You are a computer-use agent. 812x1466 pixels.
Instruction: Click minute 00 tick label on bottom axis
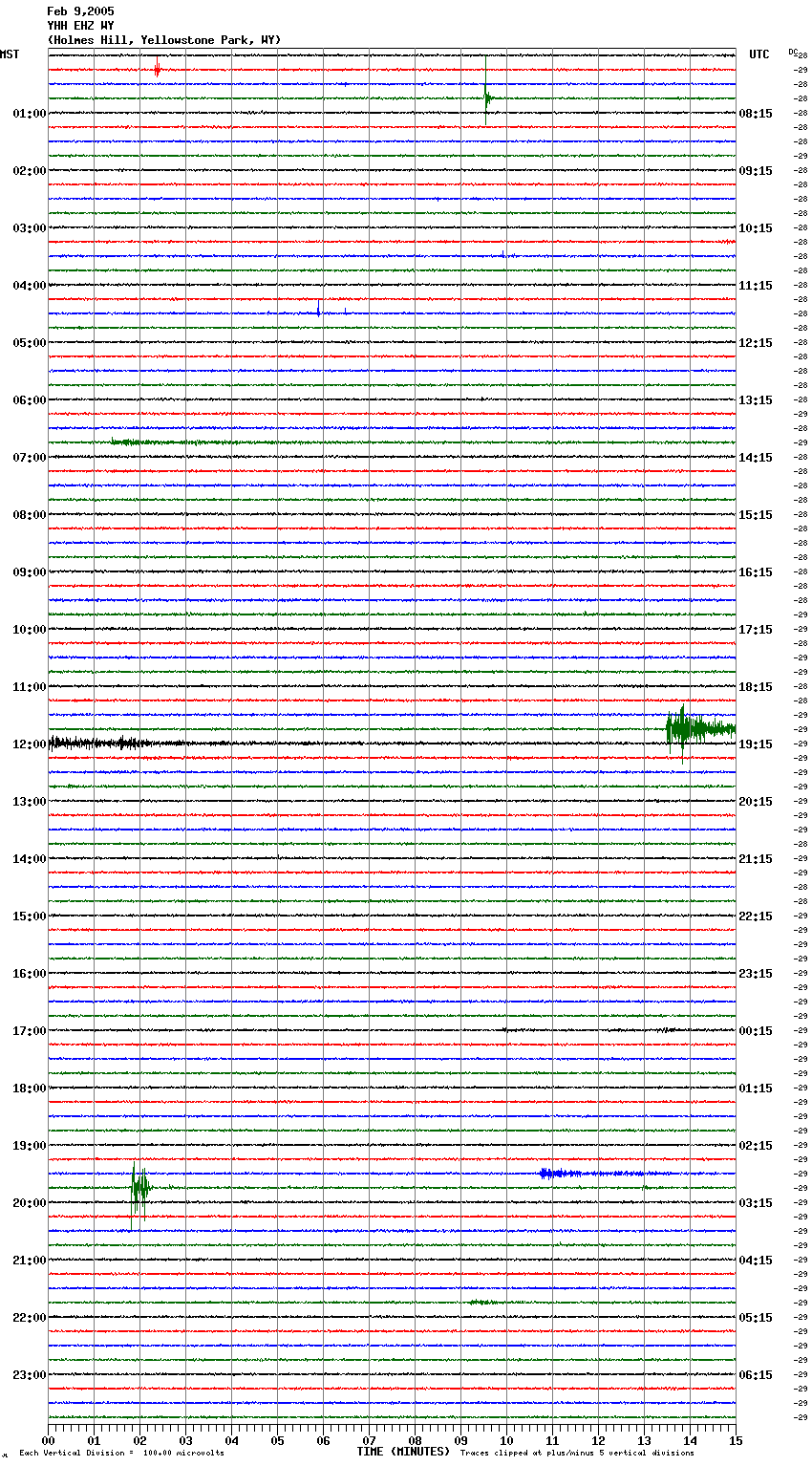pyautogui.click(x=48, y=1440)
